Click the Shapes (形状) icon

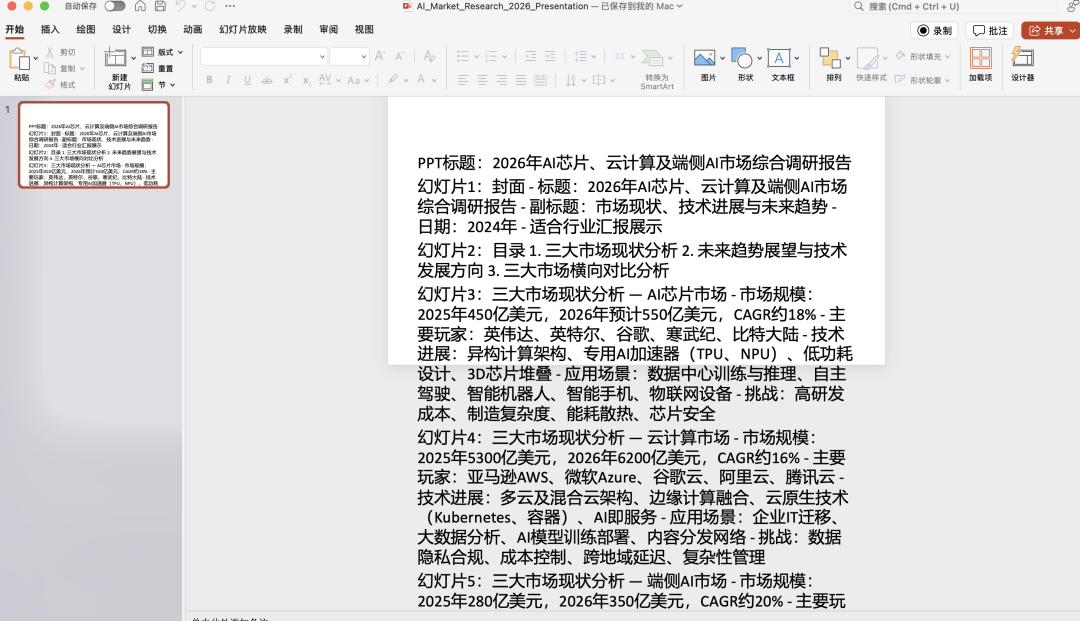tap(742, 59)
